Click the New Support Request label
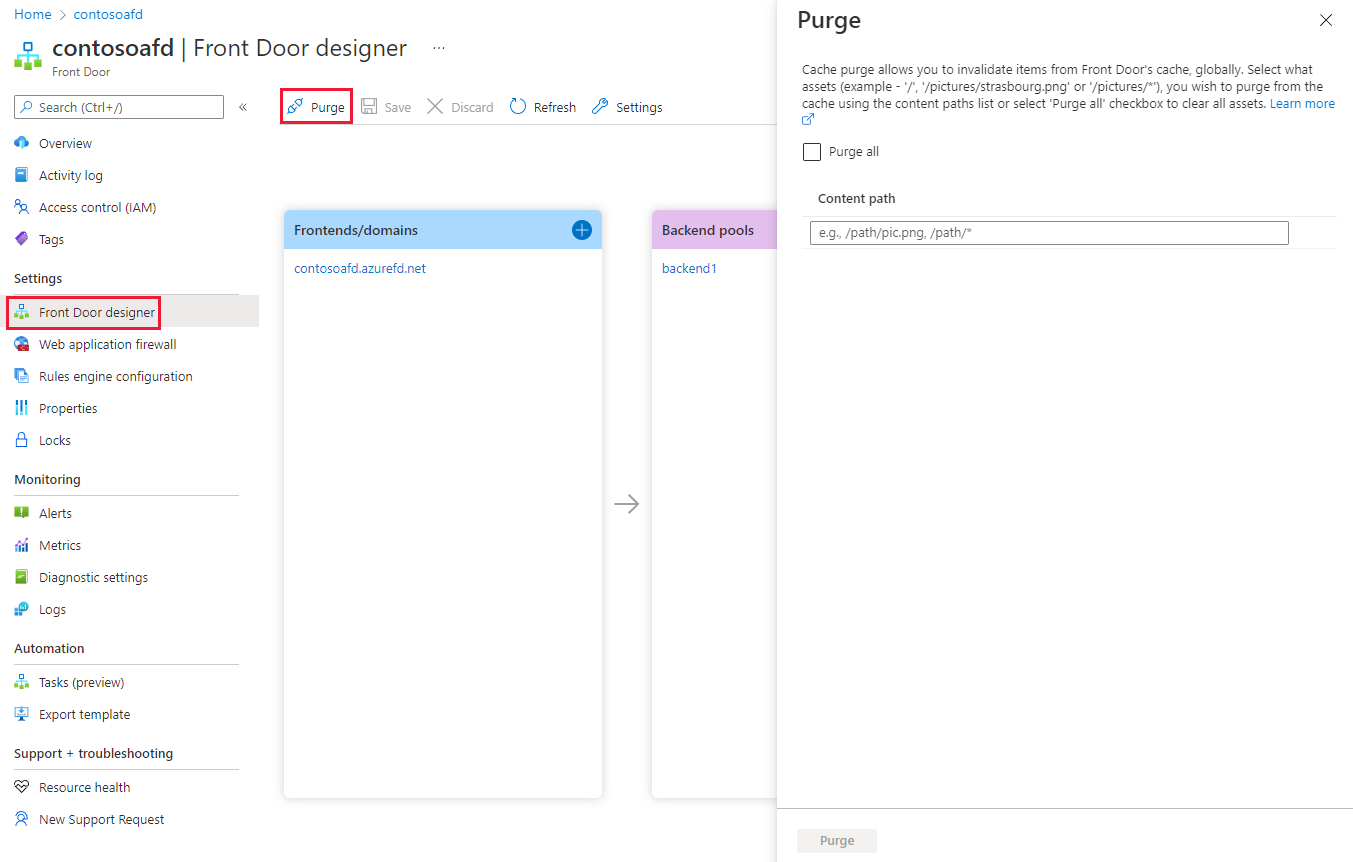The image size is (1353, 862). coord(102,819)
